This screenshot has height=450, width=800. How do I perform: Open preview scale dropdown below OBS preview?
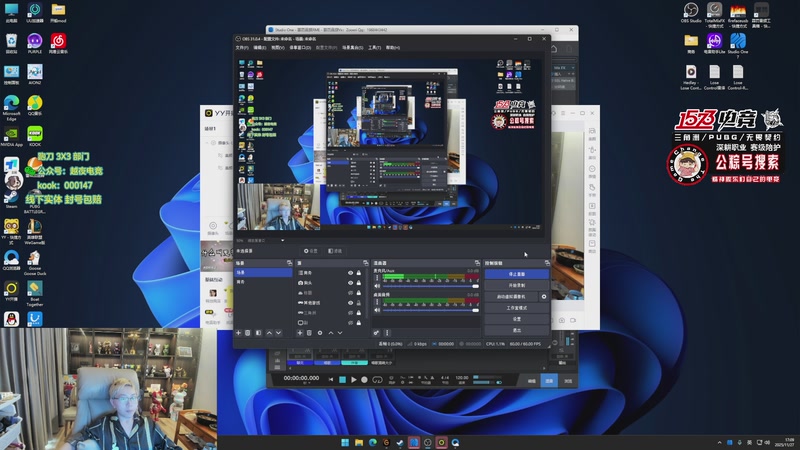point(282,240)
